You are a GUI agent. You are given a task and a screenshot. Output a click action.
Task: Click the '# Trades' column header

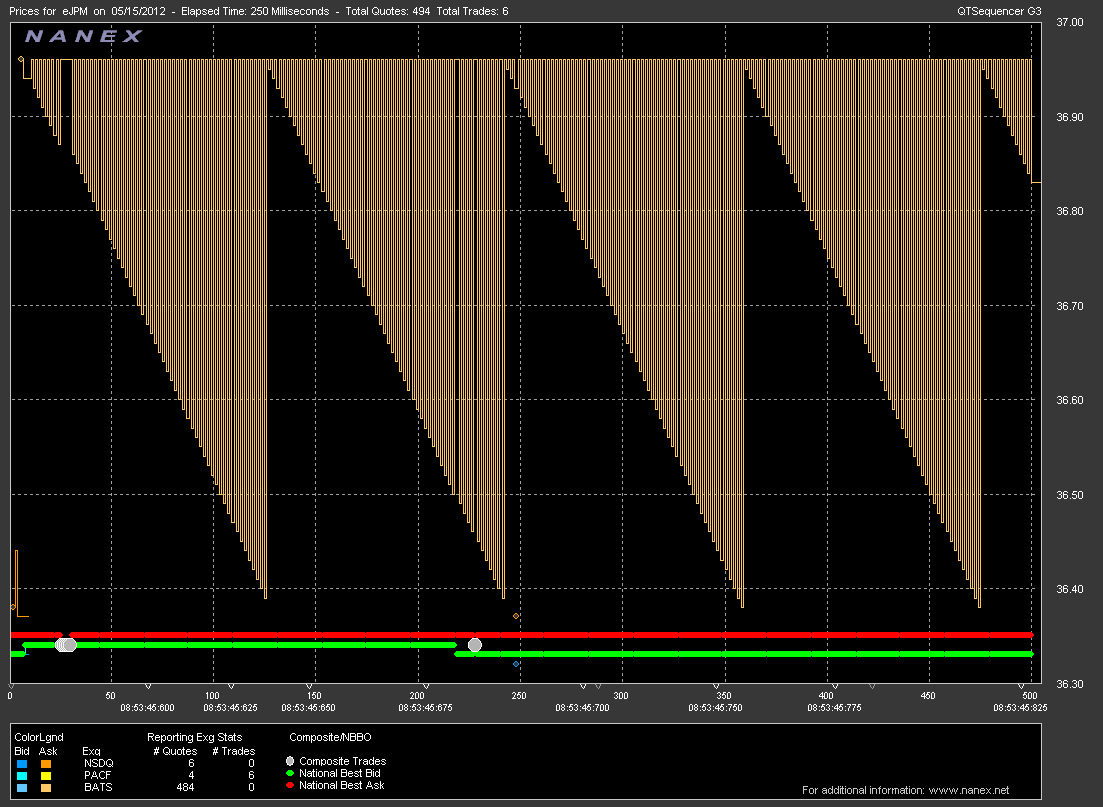click(x=234, y=751)
